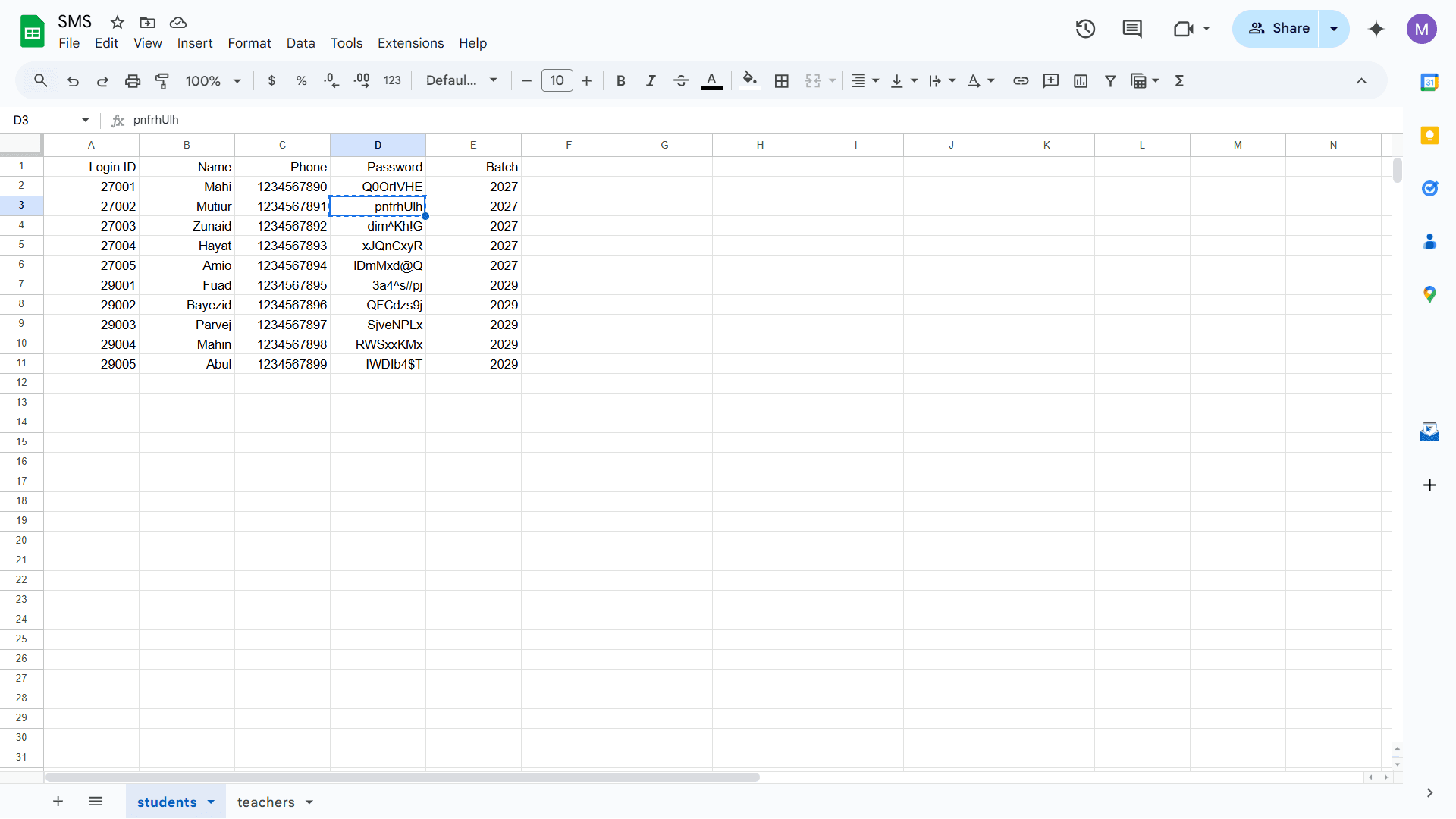The height and width of the screenshot is (819, 1456).
Task: Decrease decimal places
Action: pos(331,80)
